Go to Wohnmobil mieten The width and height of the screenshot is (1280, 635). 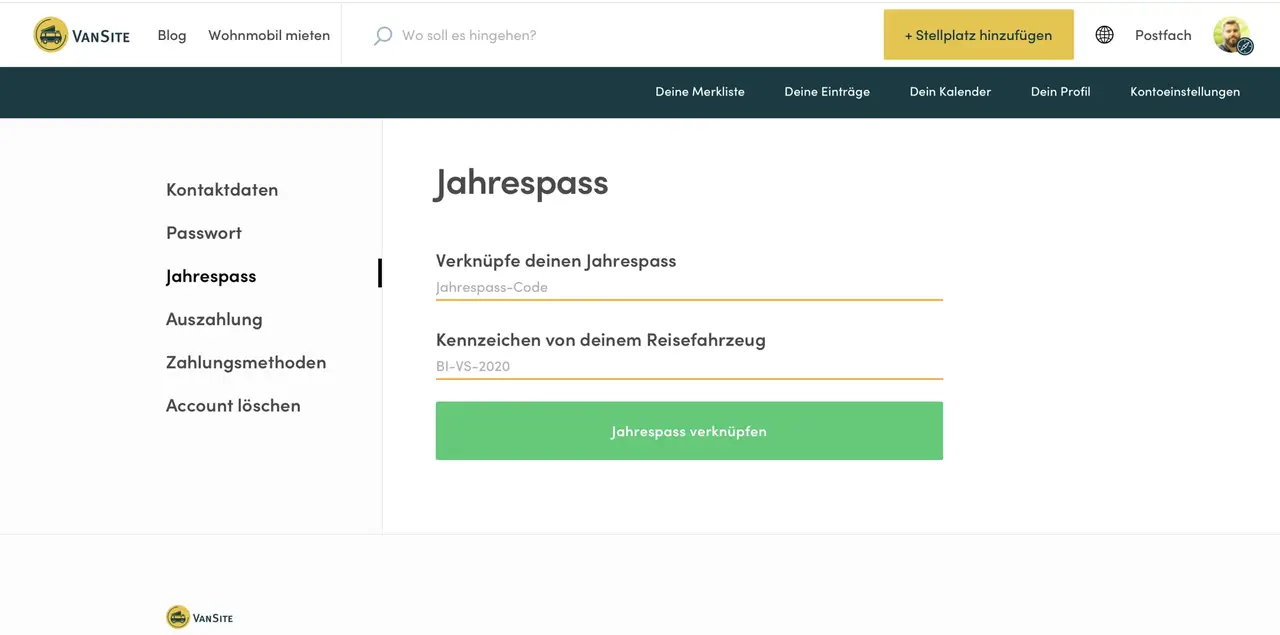[x=269, y=35]
